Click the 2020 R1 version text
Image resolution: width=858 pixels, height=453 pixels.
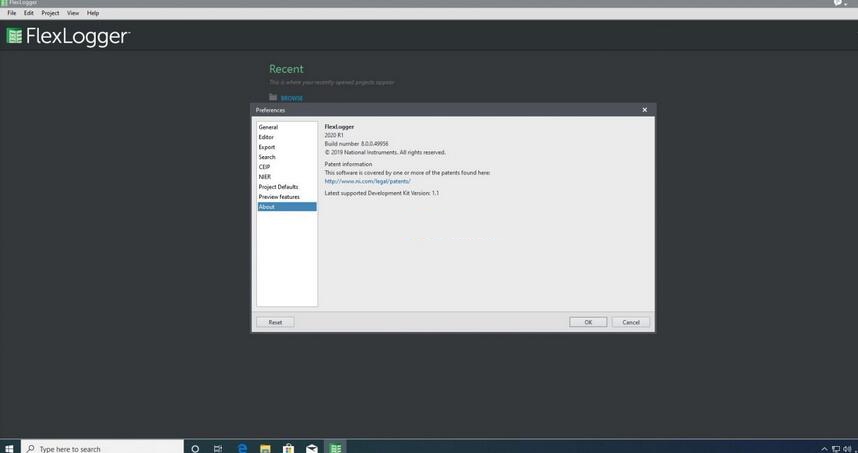click(334, 135)
